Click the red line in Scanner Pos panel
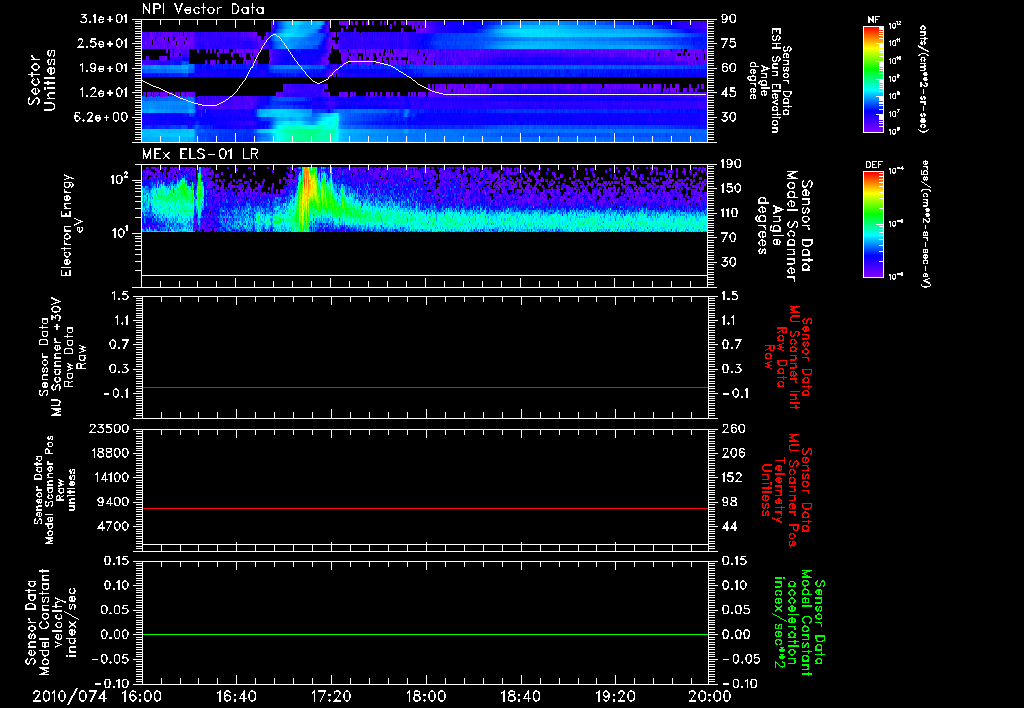Screen dimensions: 1024x708 click(x=424, y=508)
